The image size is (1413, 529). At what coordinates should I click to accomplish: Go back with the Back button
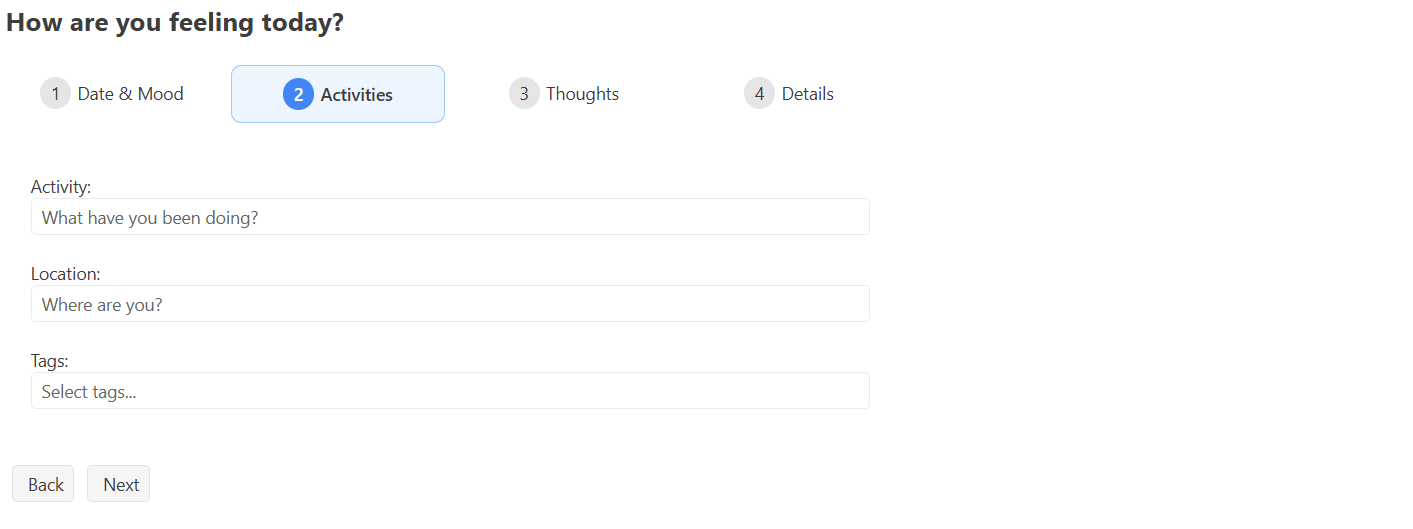pos(43,484)
